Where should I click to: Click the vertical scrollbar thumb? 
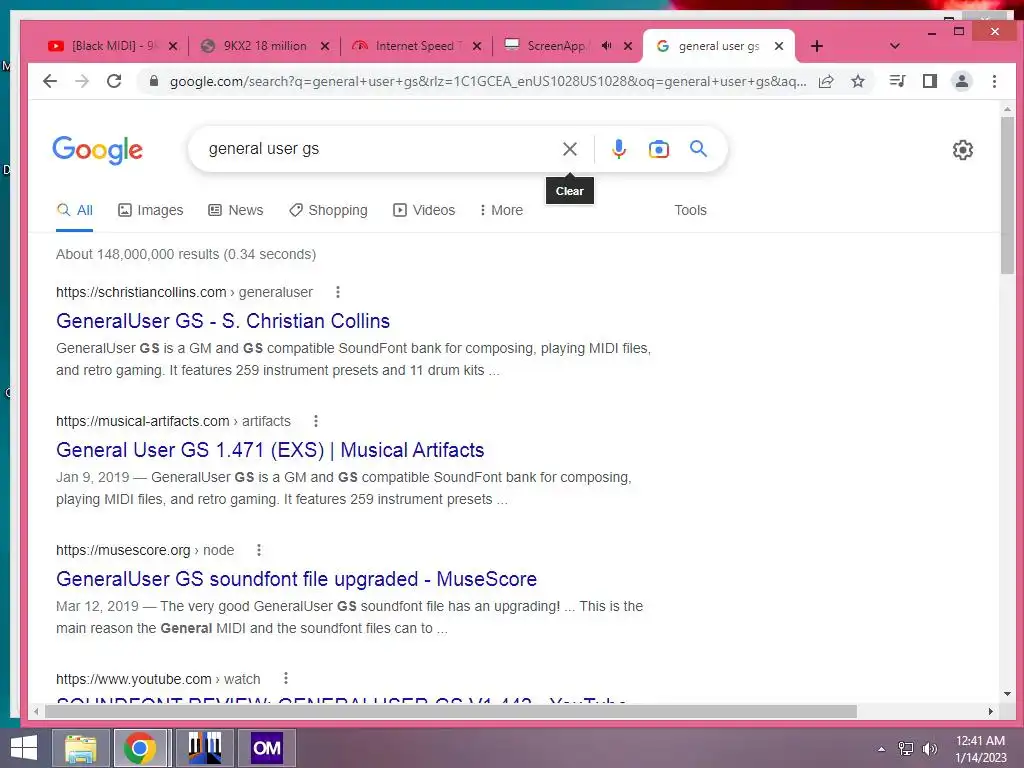1007,195
